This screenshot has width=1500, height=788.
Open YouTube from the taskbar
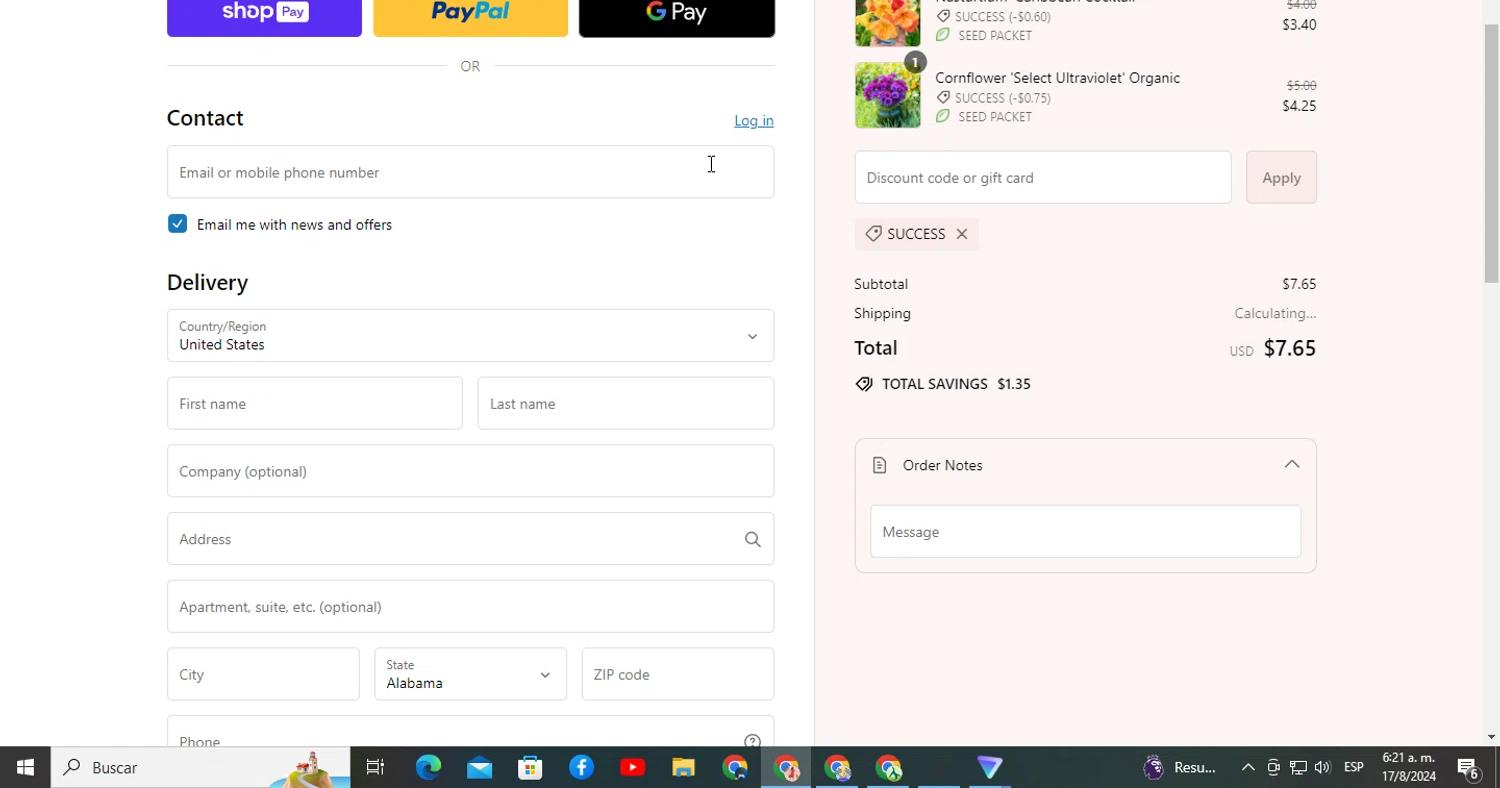(x=632, y=767)
